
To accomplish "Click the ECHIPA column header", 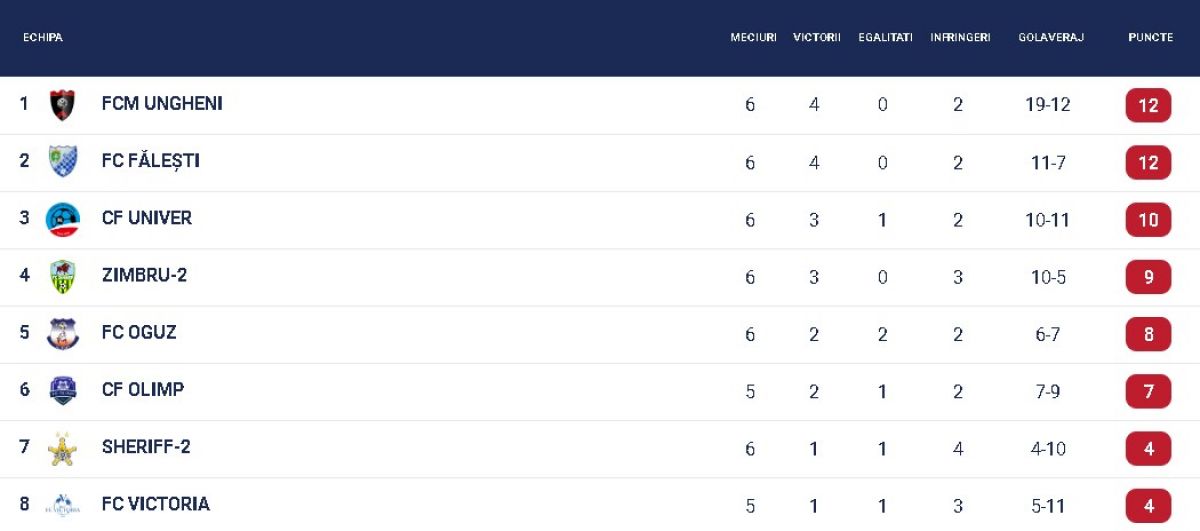I will [43, 38].
